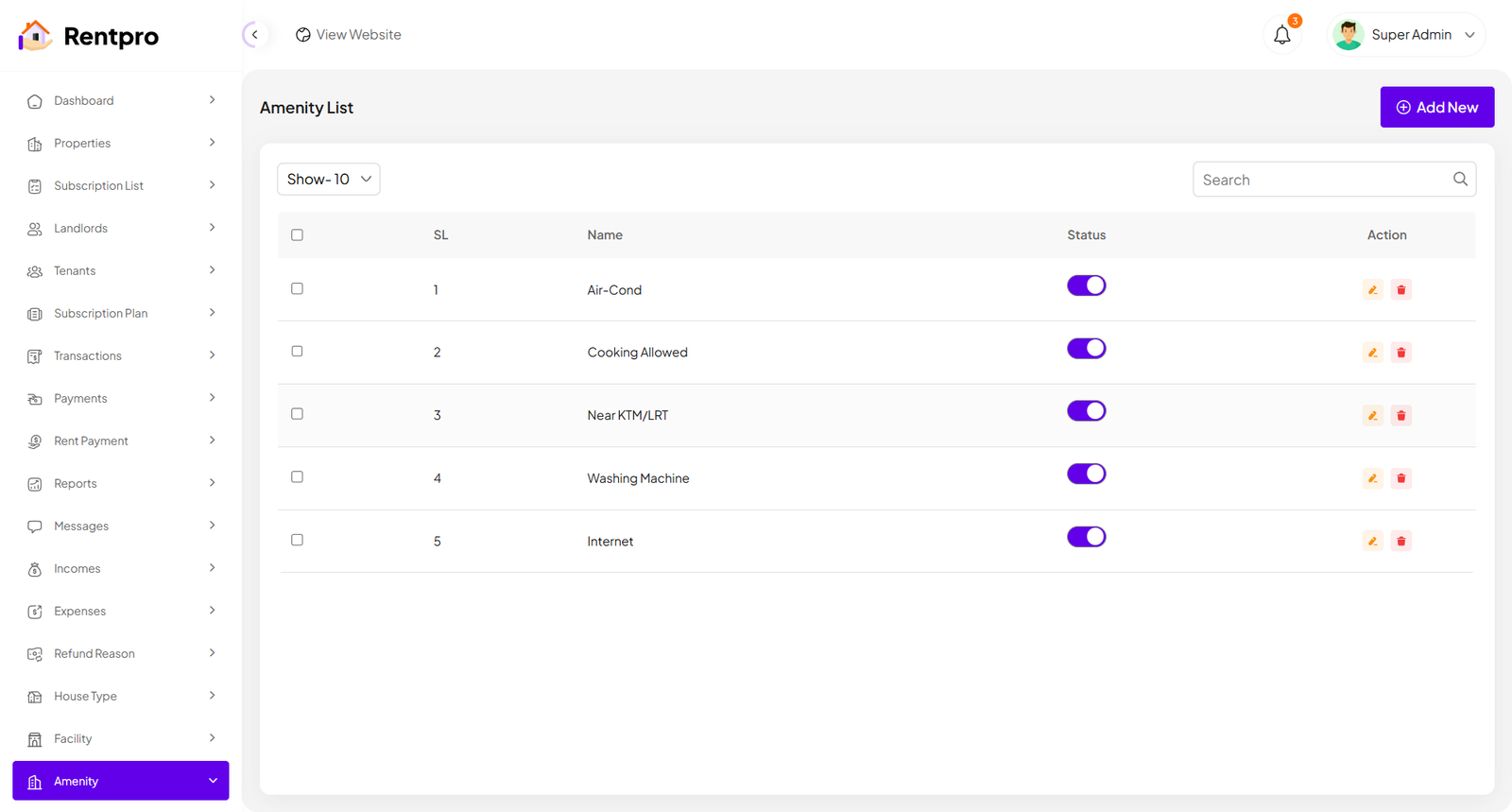Open the Super Admin profile dropdown
1512x812 pixels.
pos(1405,35)
